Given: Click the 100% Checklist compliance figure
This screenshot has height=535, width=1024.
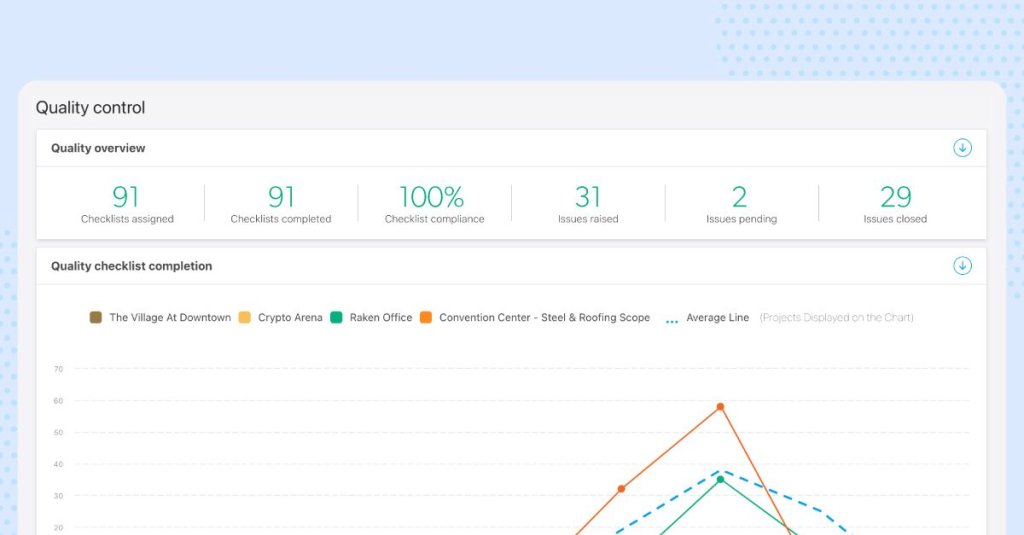Looking at the screenshot, I should pos(433,203).
